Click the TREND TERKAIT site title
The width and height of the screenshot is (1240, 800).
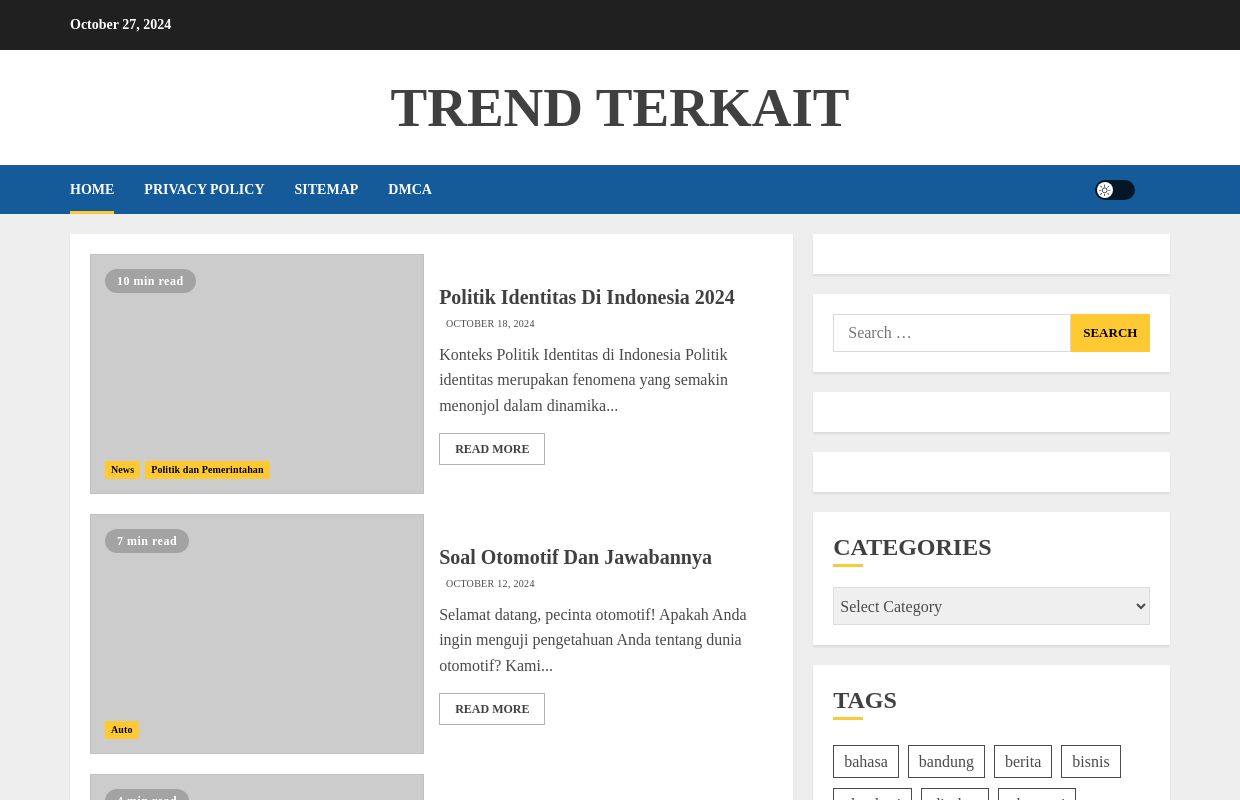[620, 108]
